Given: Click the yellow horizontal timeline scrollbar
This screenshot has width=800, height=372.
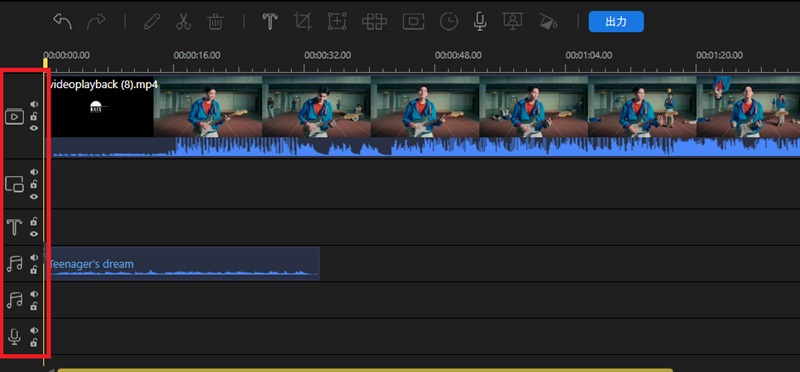Looking at the screenshot, I should pos(365,370).
